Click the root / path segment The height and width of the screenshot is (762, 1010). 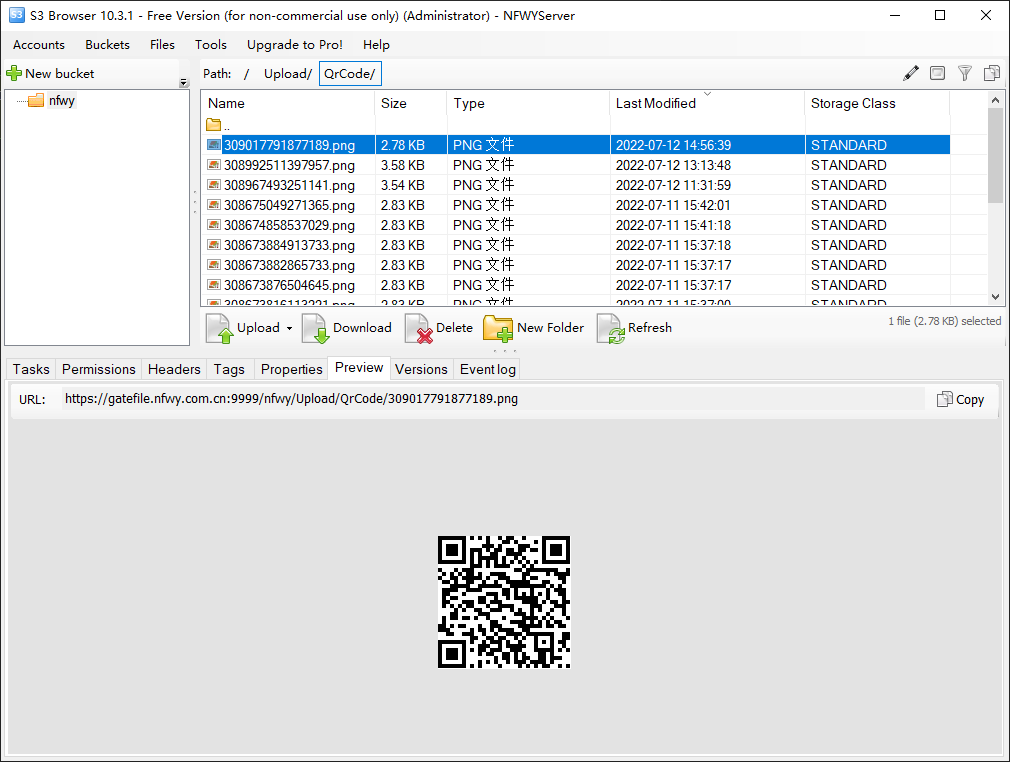tap(246, 73)
